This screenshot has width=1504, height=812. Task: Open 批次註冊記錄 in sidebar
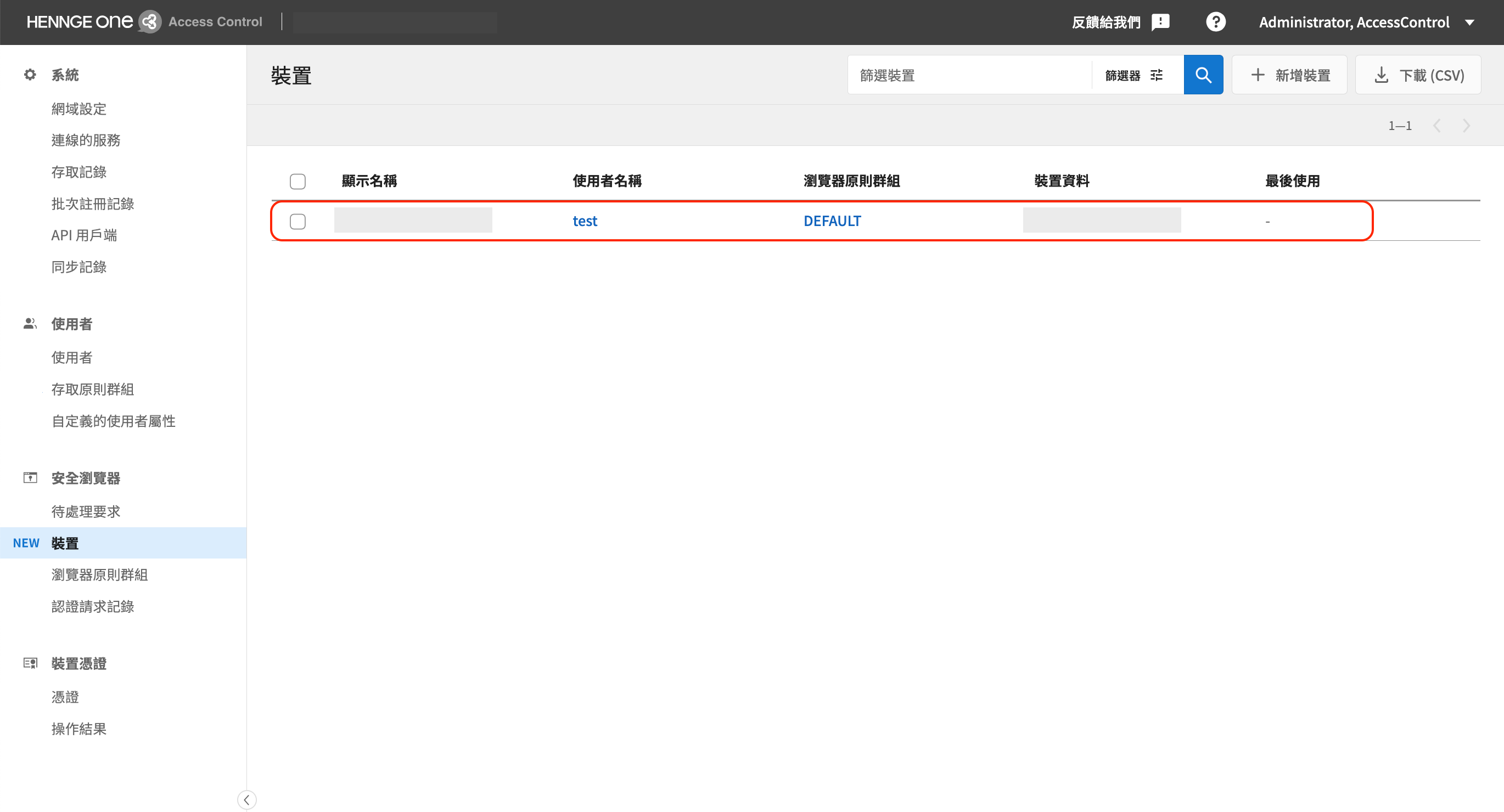(x=93, y=204)
